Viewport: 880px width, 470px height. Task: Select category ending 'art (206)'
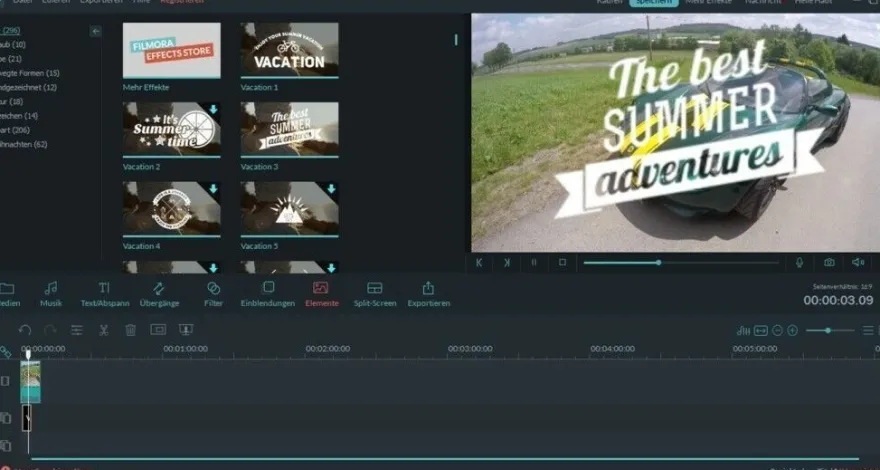click(15, 130)
